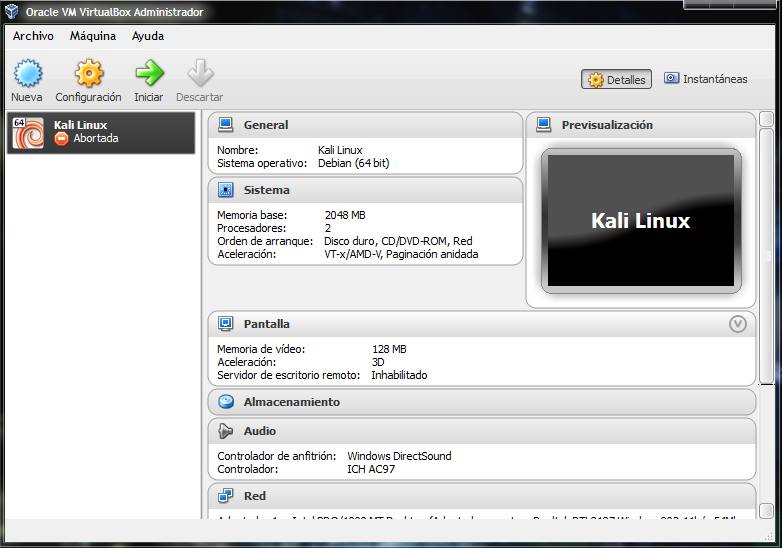Open the Máquina menu
Screen dimensions: 782x548
click(x=93, y=36)
